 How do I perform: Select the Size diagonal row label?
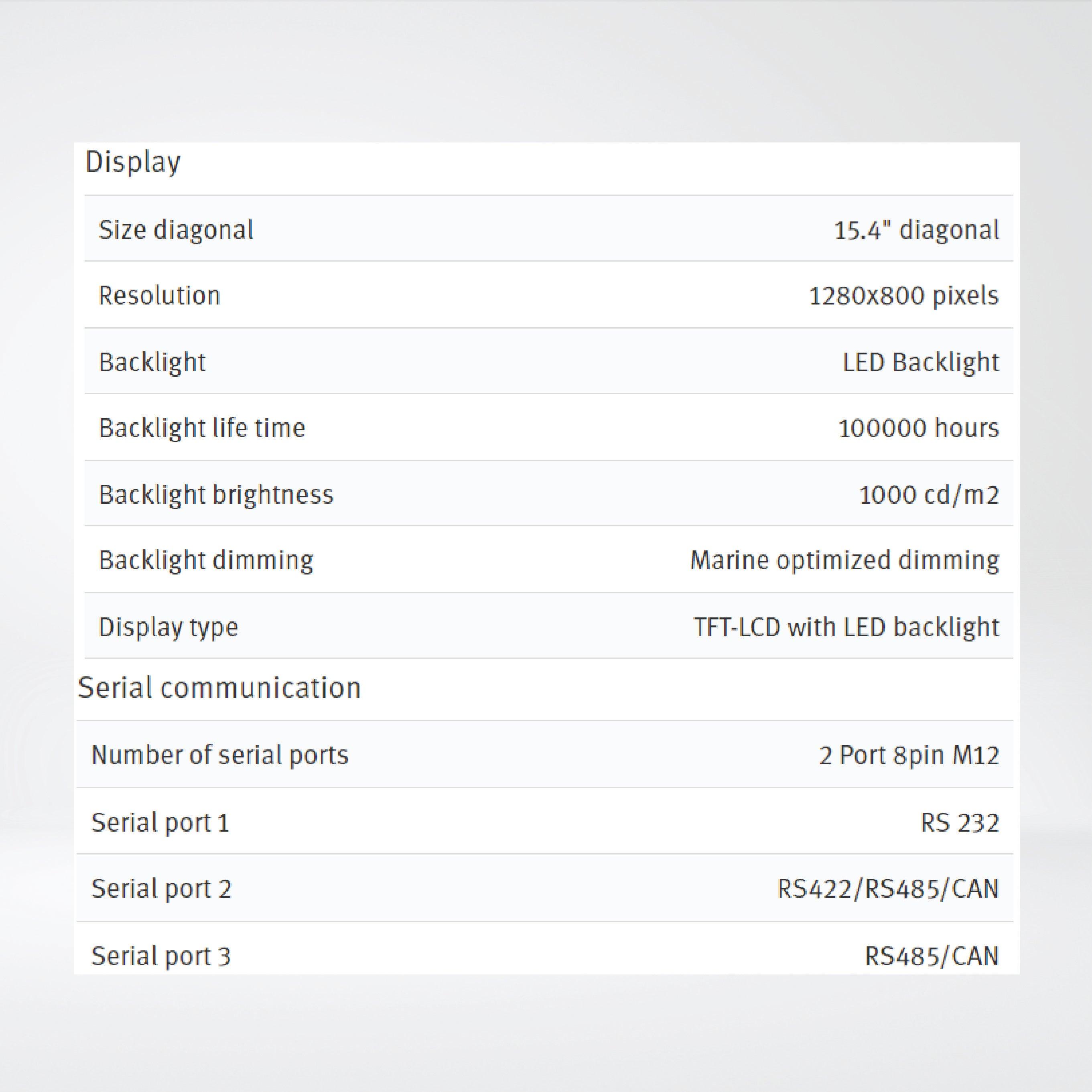coord(176,229)
